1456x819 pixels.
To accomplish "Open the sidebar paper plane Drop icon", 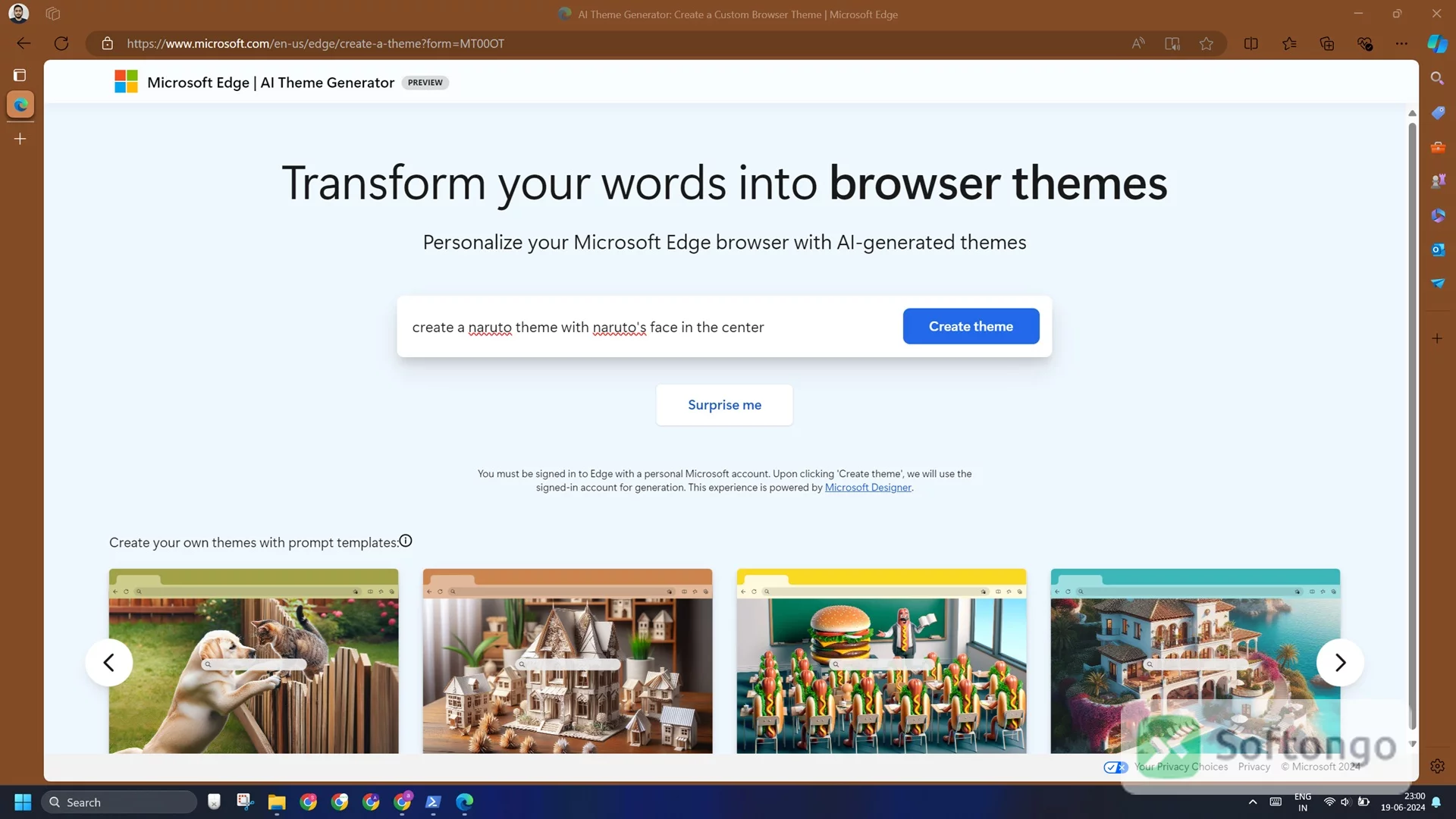I will pyautogui.click(x=1438, y=283).
